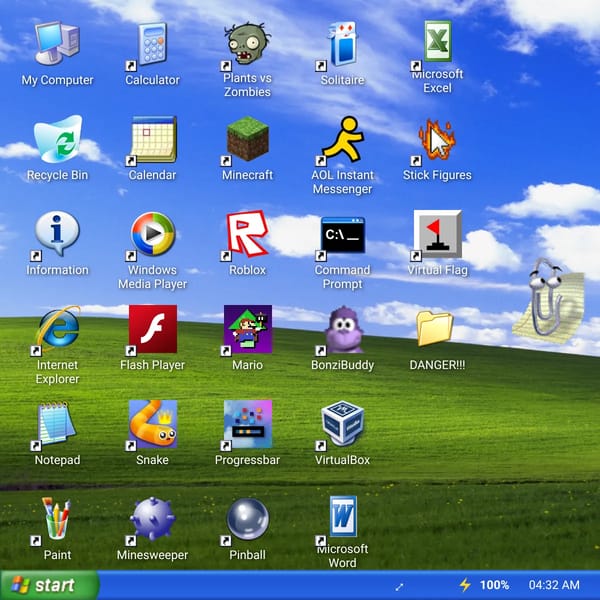This screenshot has width=600, height=600.
Task: Open Microsoft Word shortcut
Action: pyautogui.click(x=343, y=517)
